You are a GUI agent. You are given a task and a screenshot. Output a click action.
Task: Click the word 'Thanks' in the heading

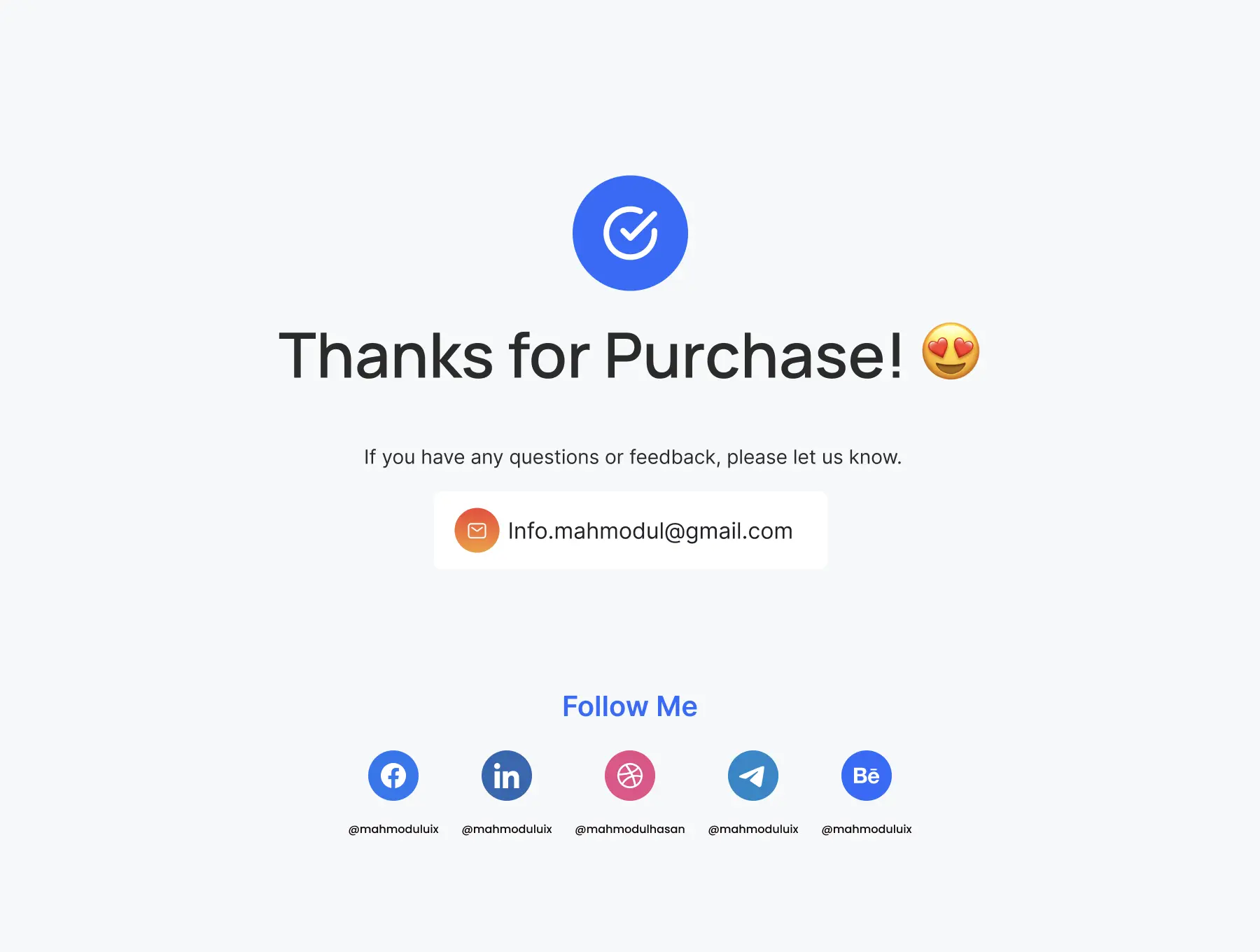click(386, 356)
